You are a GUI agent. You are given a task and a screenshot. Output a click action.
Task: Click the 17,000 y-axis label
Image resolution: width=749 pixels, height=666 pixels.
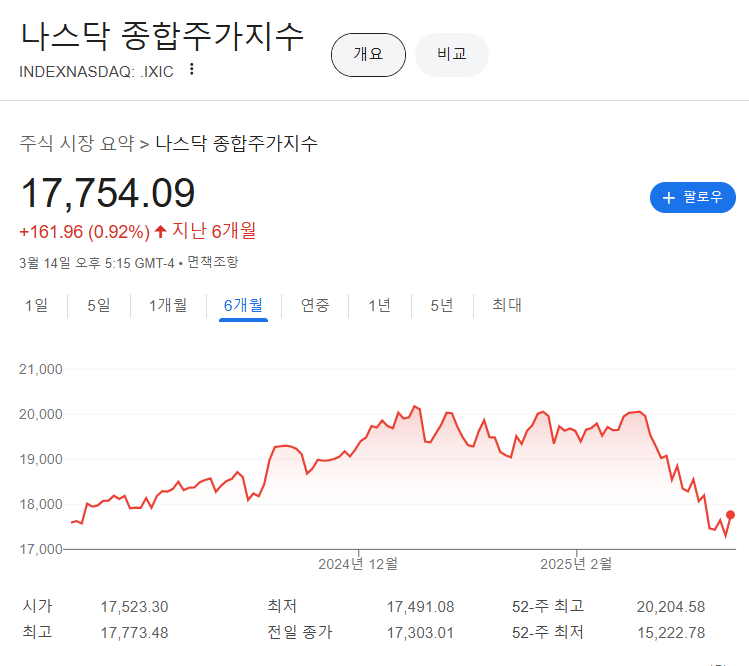pyautogui.click(x=41, y=549)
